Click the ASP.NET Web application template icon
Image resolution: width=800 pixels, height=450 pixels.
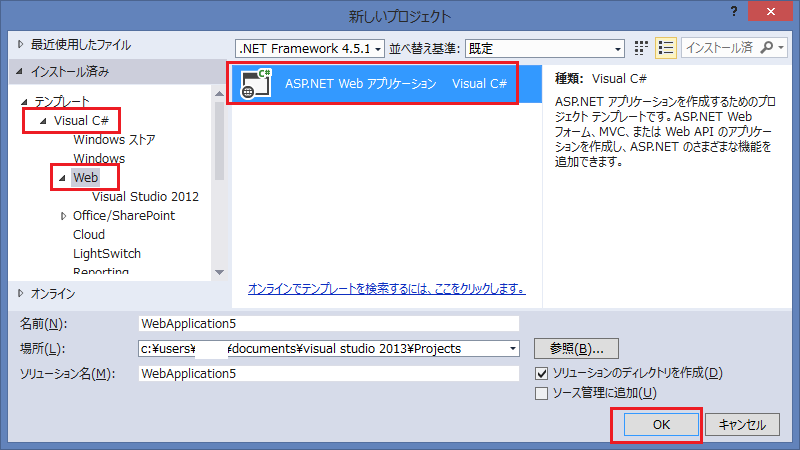pos(255,83)
